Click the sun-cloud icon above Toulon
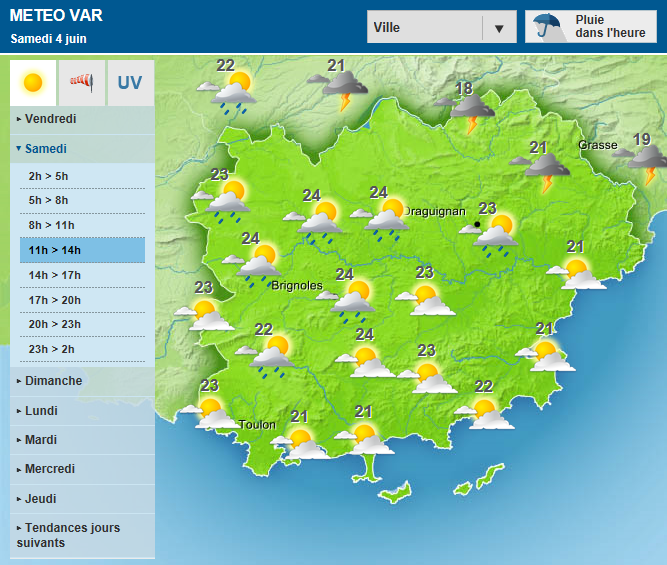The image size is (667, 565). [211, 412]
